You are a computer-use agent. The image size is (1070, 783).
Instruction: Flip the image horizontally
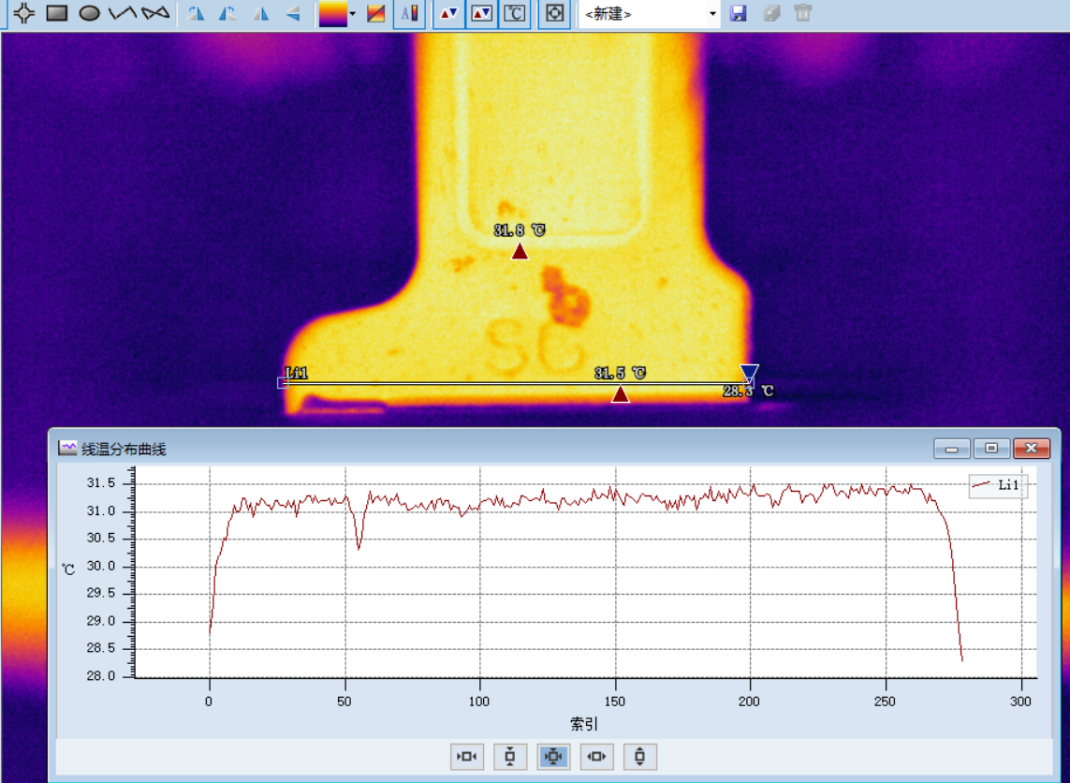(261, 14)
